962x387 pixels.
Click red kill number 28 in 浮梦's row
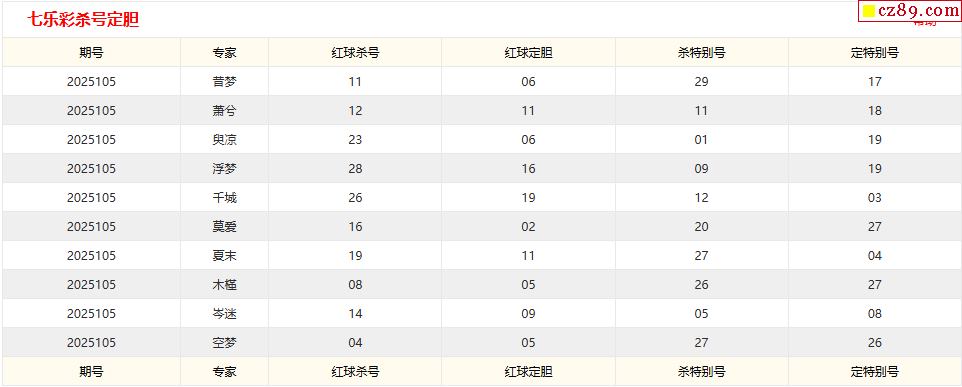[x=355, y=169]
